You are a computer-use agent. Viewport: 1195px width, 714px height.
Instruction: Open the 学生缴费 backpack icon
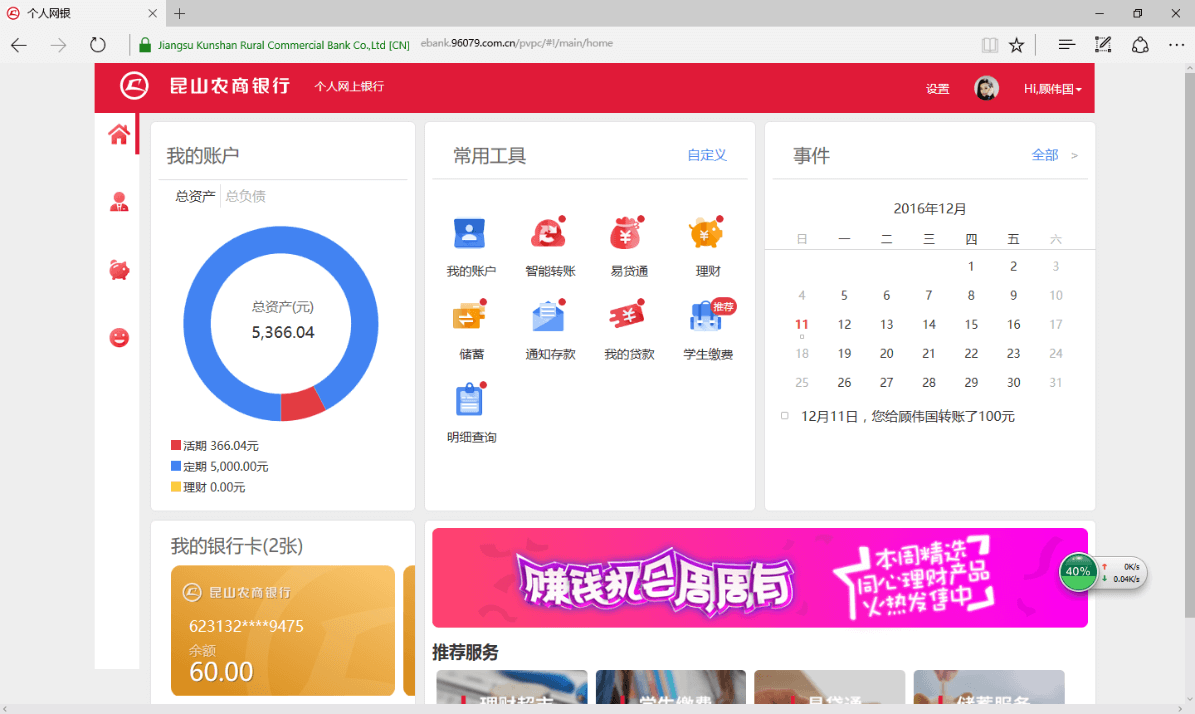tap(707, 317)
